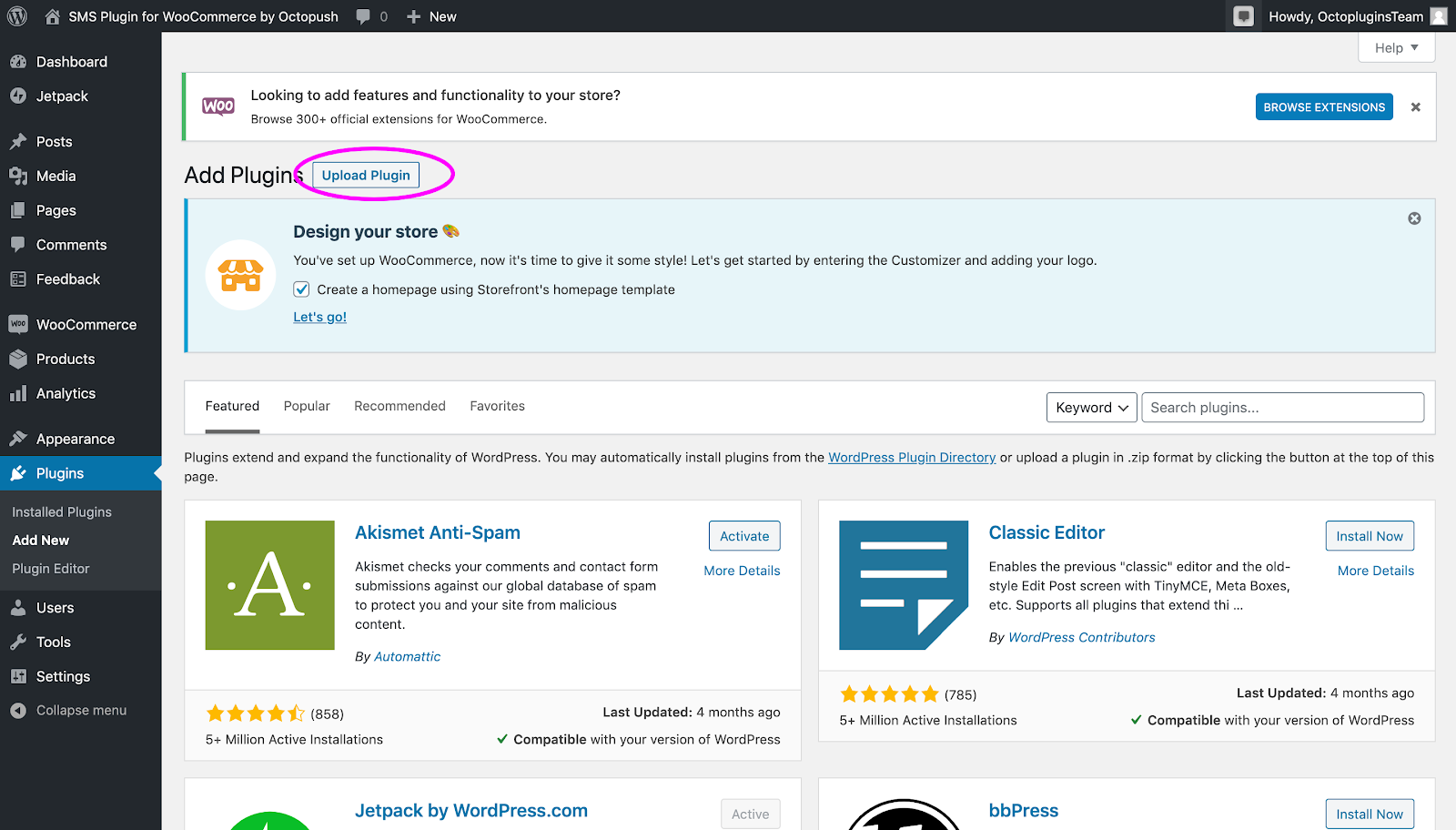The image size is (1456, 830).
Task: Click the Dashboard gauge icon
Action: pos(18,62)
